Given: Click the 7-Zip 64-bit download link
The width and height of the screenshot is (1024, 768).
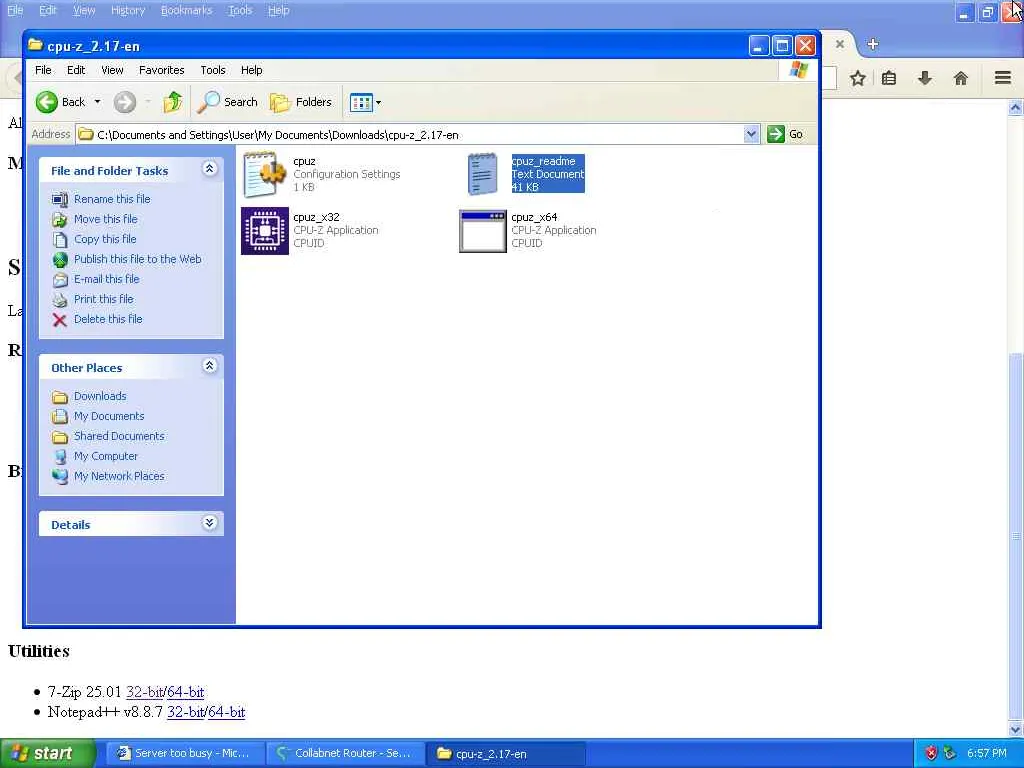Looking at the screenshot, I should pos(185,692).
